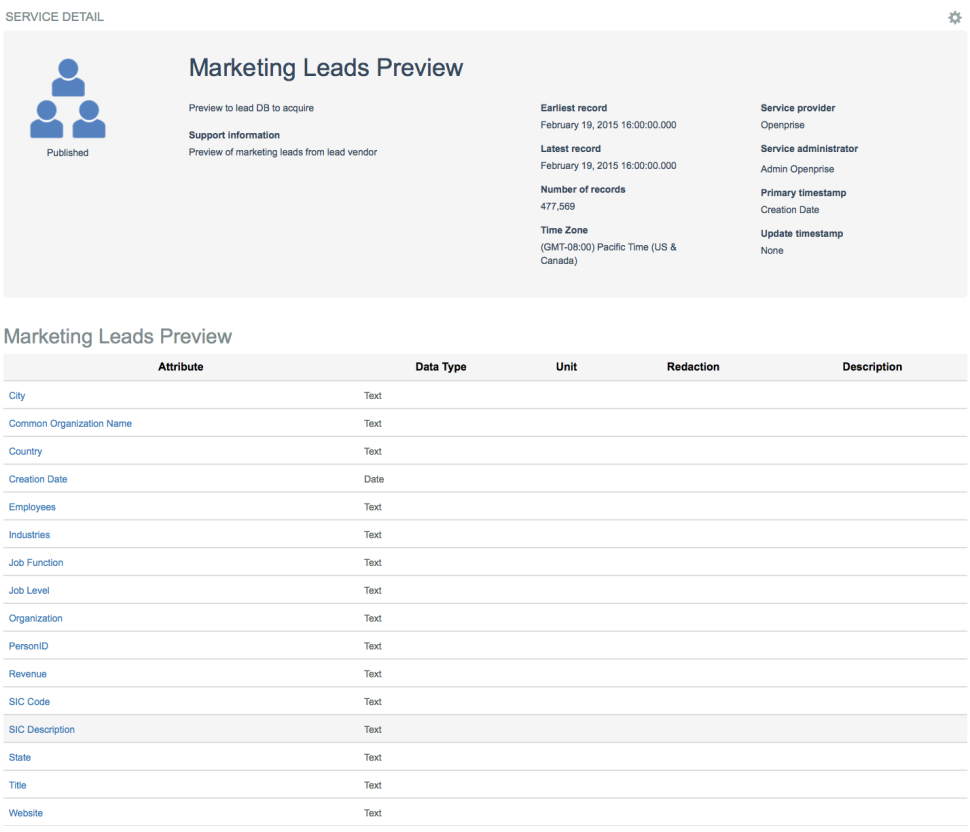
Task: Open the State attribute
Action: click(19, 757)
